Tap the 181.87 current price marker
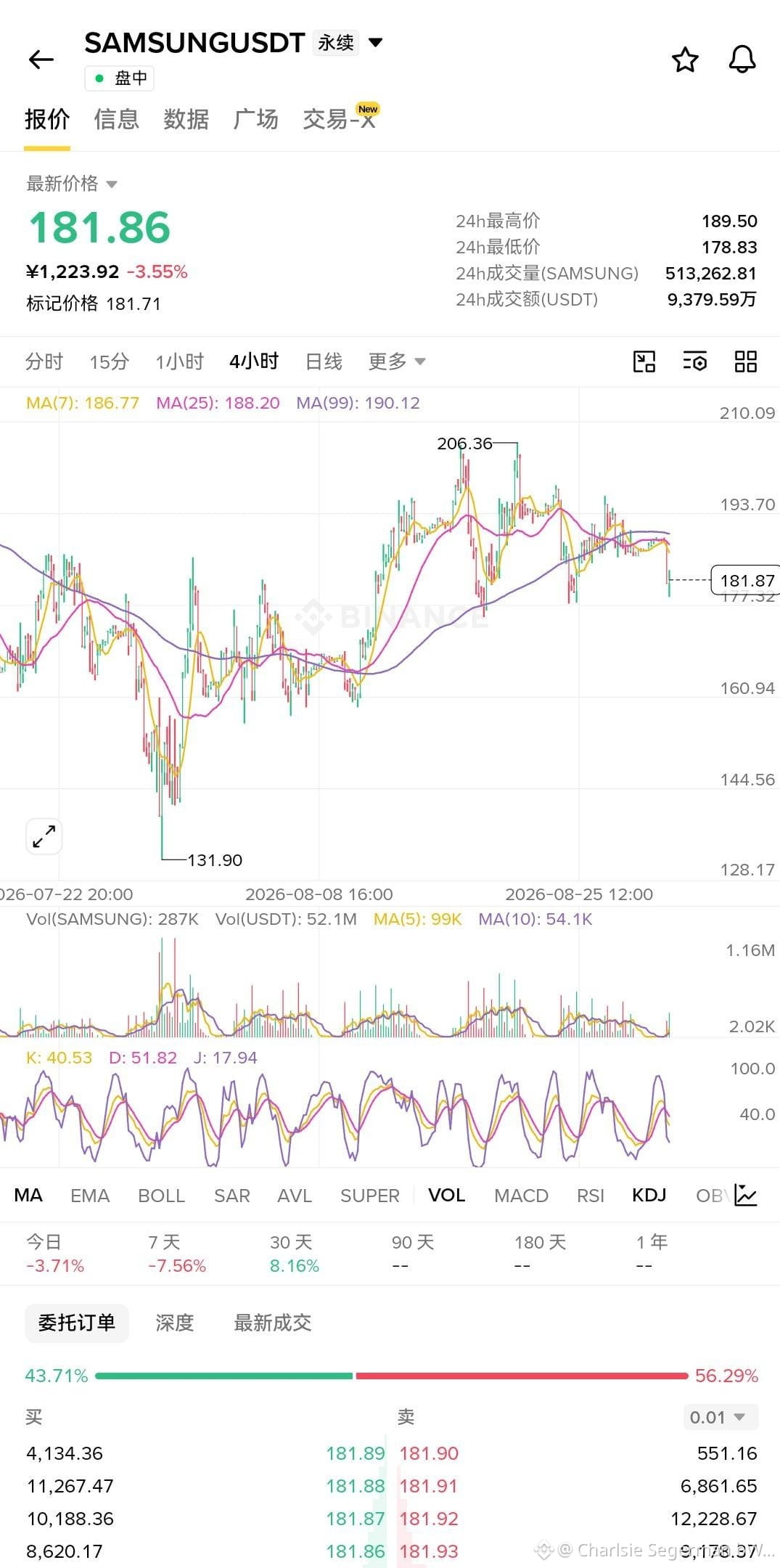The width and height of the screenshot is (780, 1568). [746, 580]
